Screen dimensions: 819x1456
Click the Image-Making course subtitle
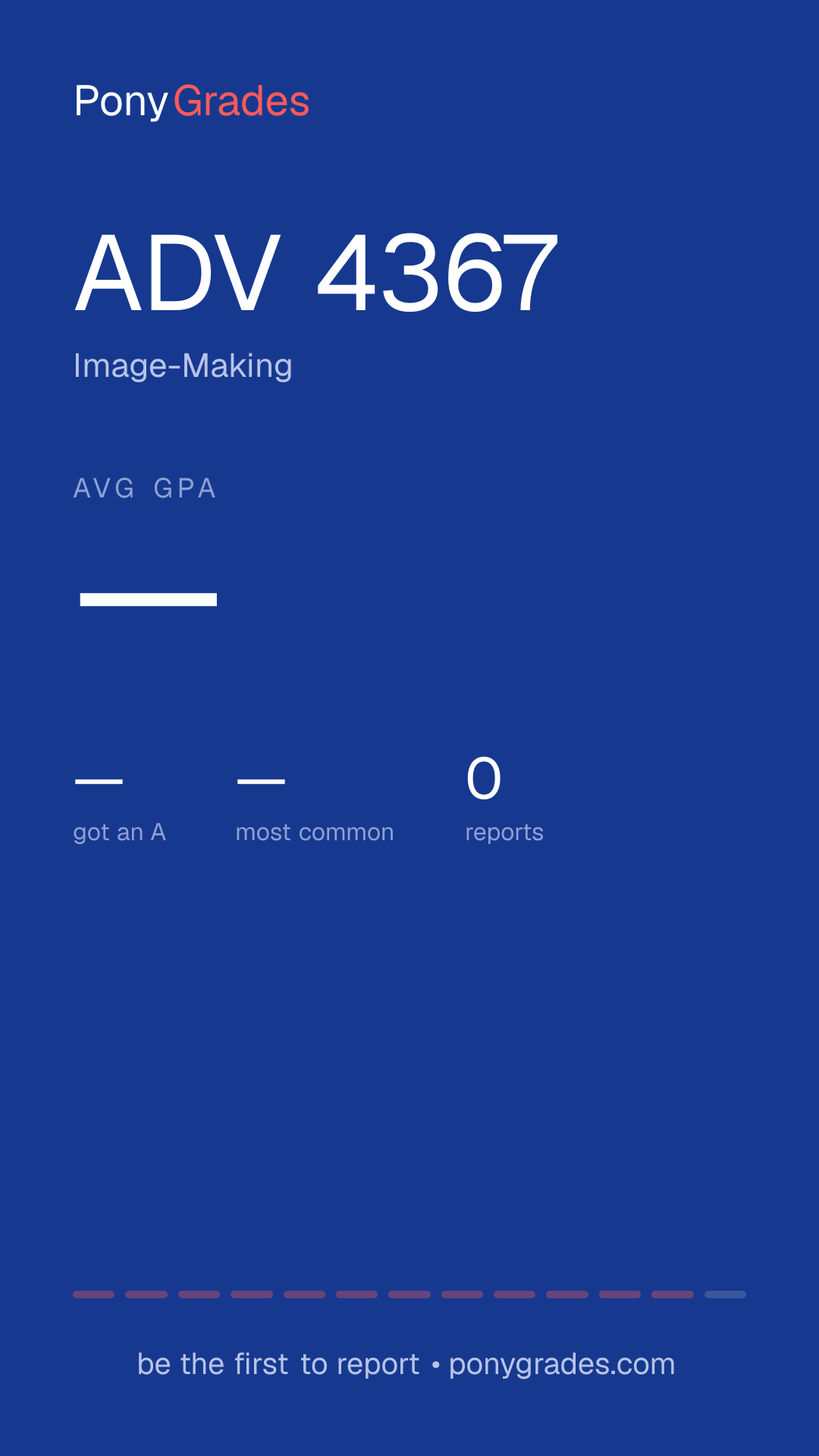[x=183, y=366]
